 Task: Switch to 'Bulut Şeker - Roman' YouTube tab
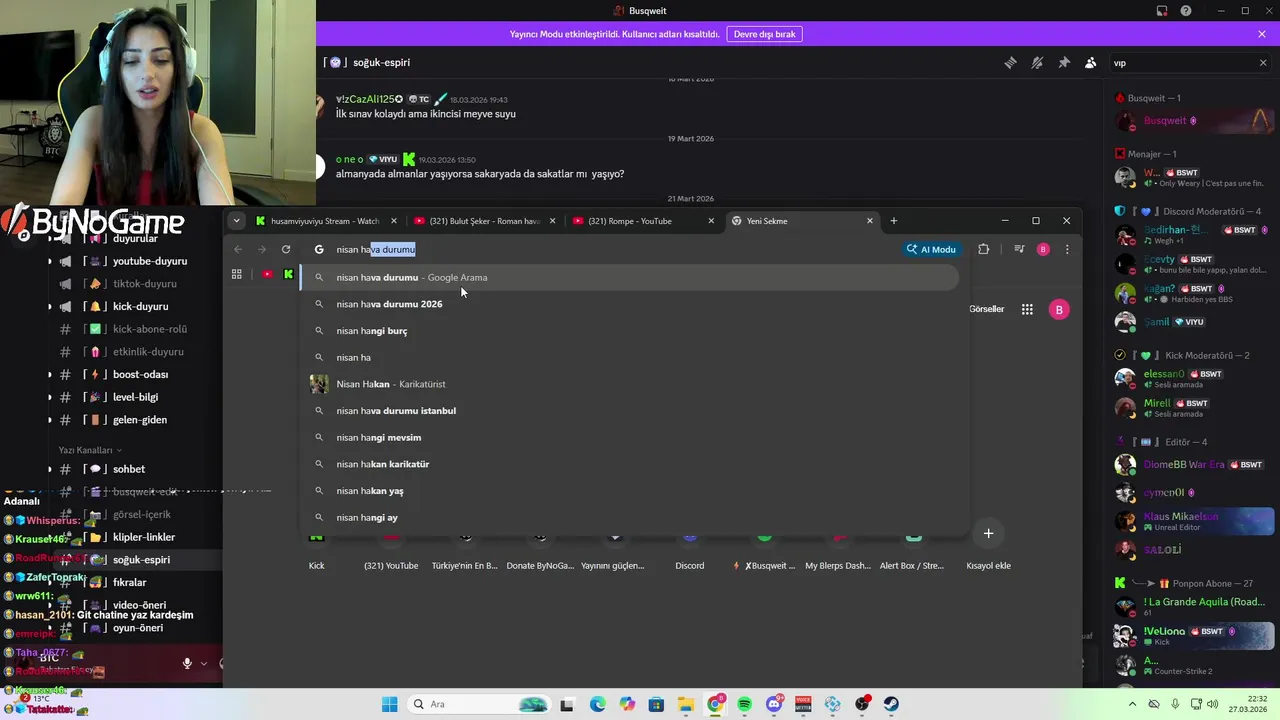pyautogui.click(x=484, y=221)
